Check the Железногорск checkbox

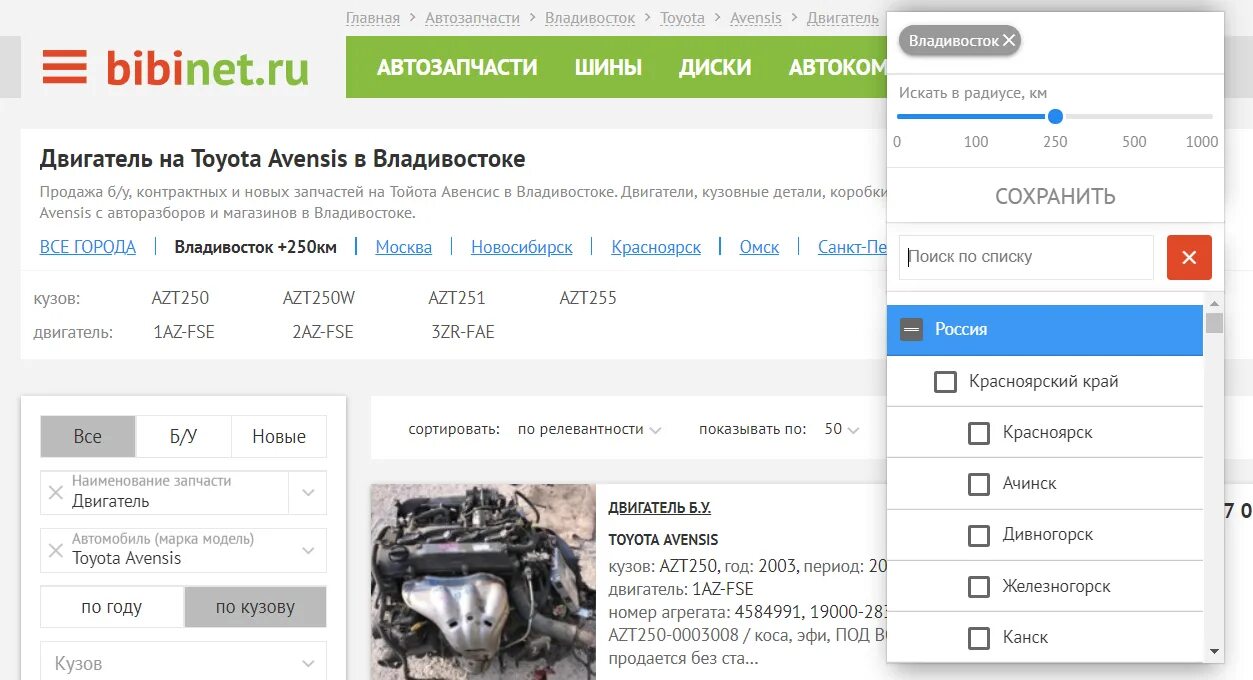(979, 587)
